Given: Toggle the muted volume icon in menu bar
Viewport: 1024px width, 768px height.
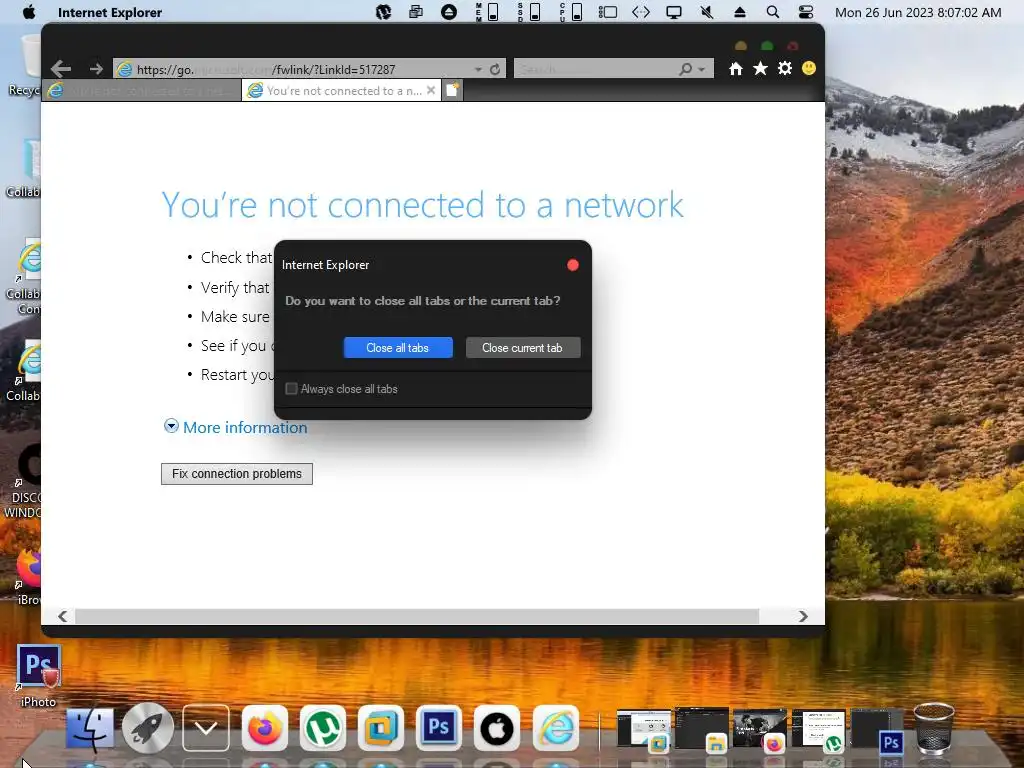Looking at the screenshot, I should 707,12.
